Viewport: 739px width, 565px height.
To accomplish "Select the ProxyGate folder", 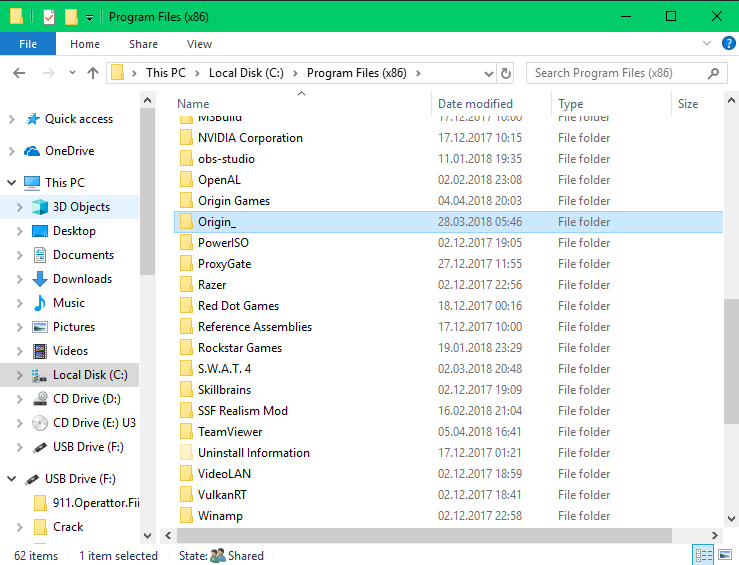I will 224,264.
